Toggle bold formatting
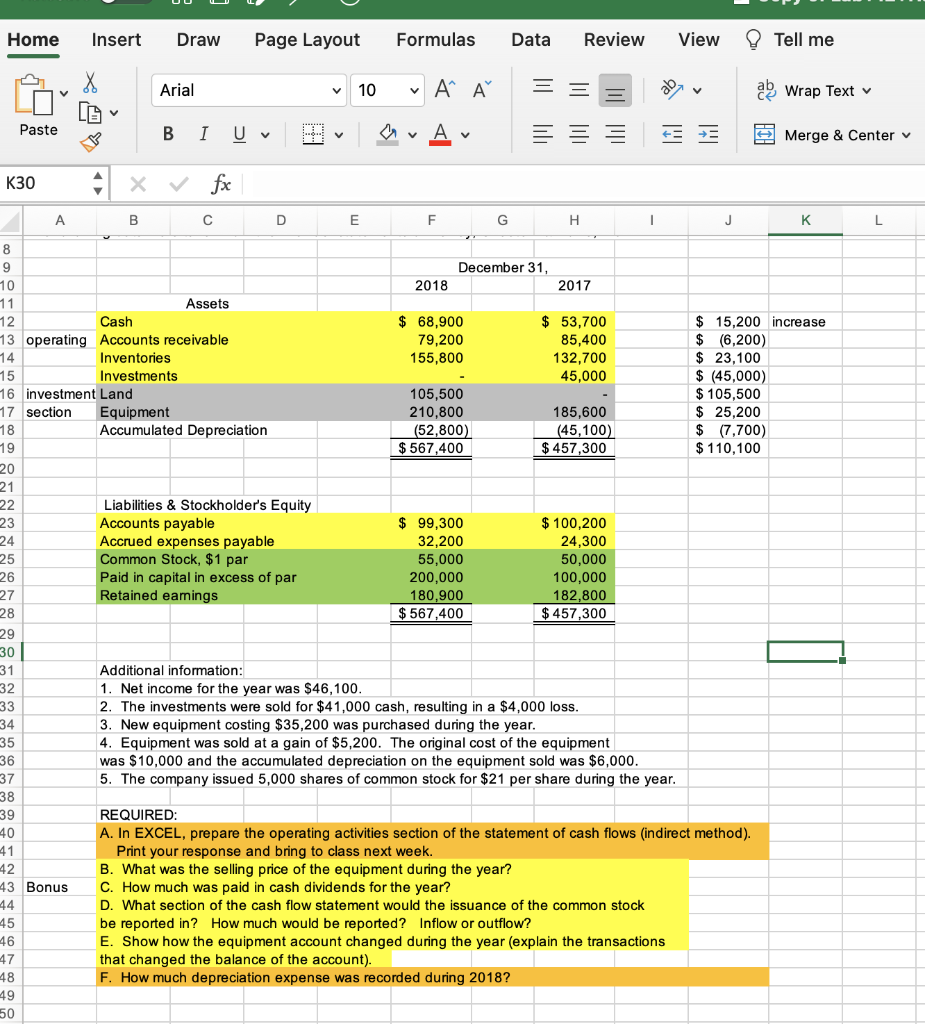Viewport: 925px width, 1024px height. point(167,133)
